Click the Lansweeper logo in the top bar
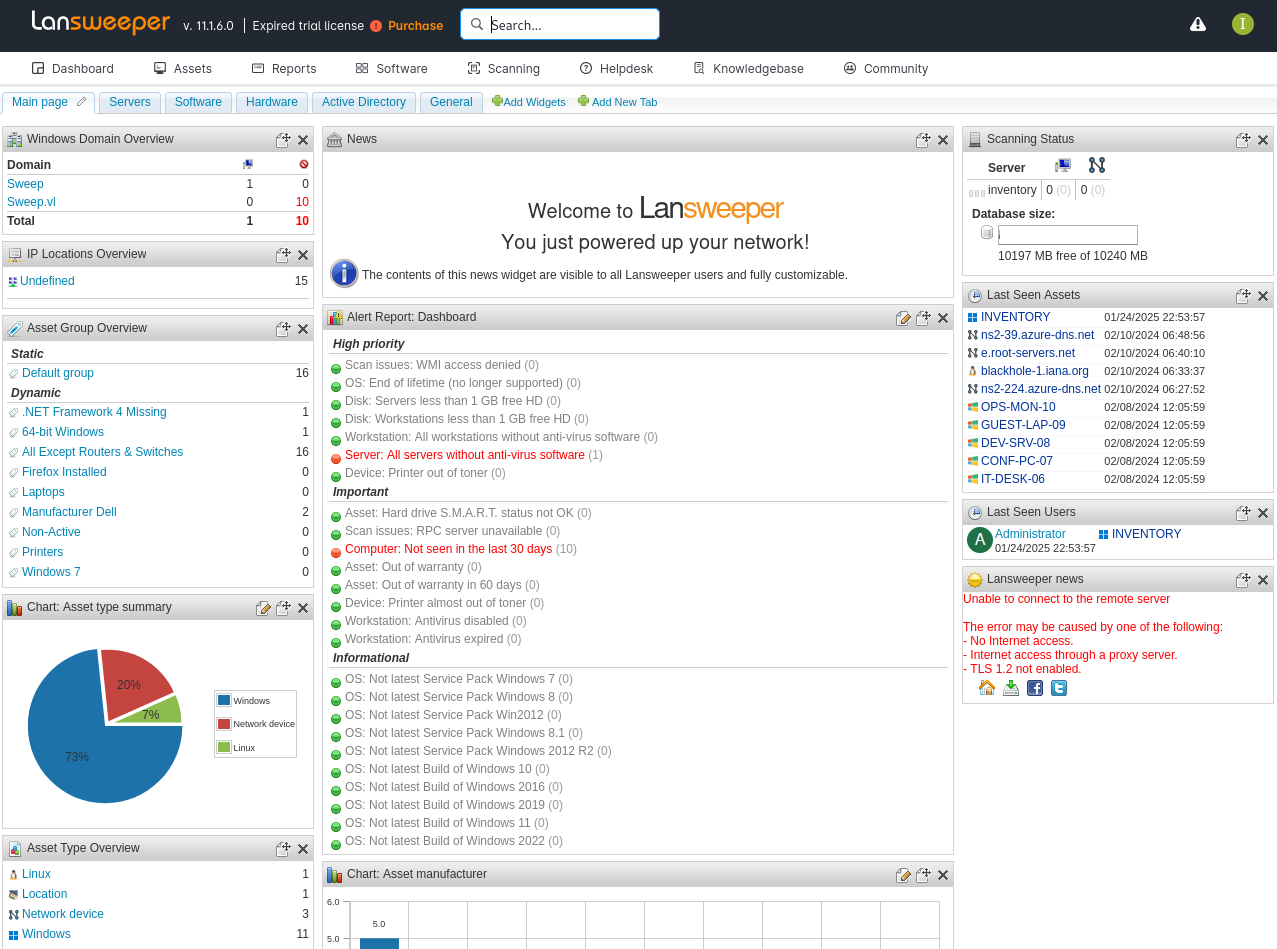The width and height of the screenshot is (1277, 949). (x=101, y=22)
